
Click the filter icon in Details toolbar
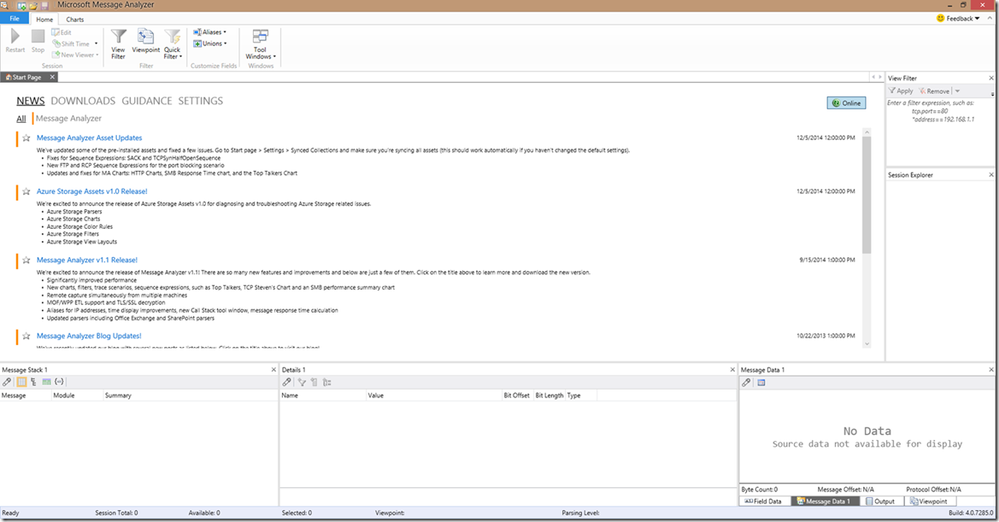point(301,382)
